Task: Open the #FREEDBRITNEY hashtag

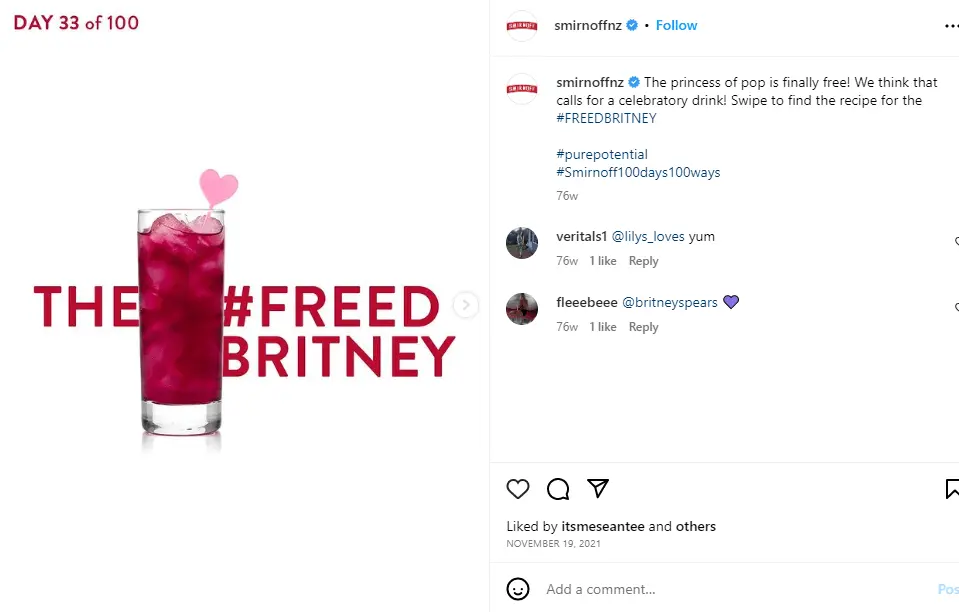Action: pos(604,118)
